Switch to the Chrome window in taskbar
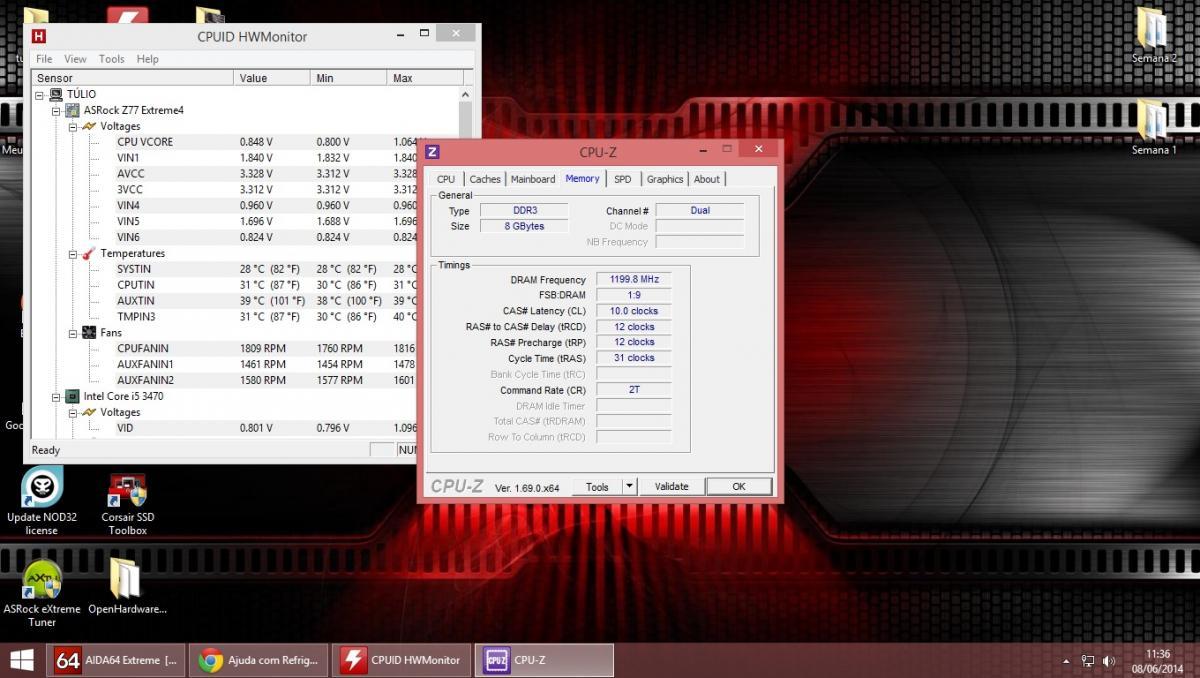The width and height of the screenshot is (1200, 678). [258, 660]
